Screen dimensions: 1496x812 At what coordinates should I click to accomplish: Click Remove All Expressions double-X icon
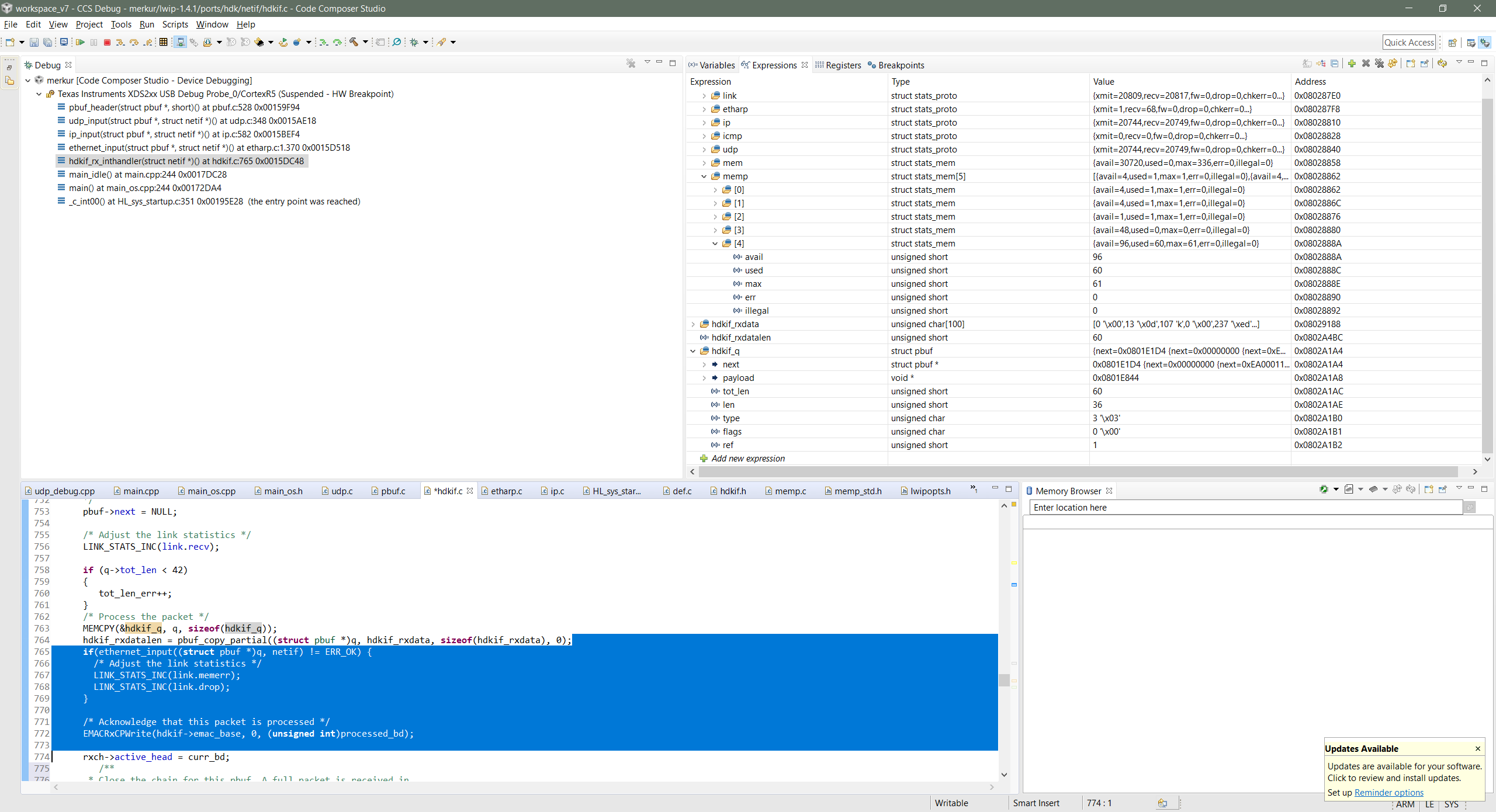(1379, 64)
